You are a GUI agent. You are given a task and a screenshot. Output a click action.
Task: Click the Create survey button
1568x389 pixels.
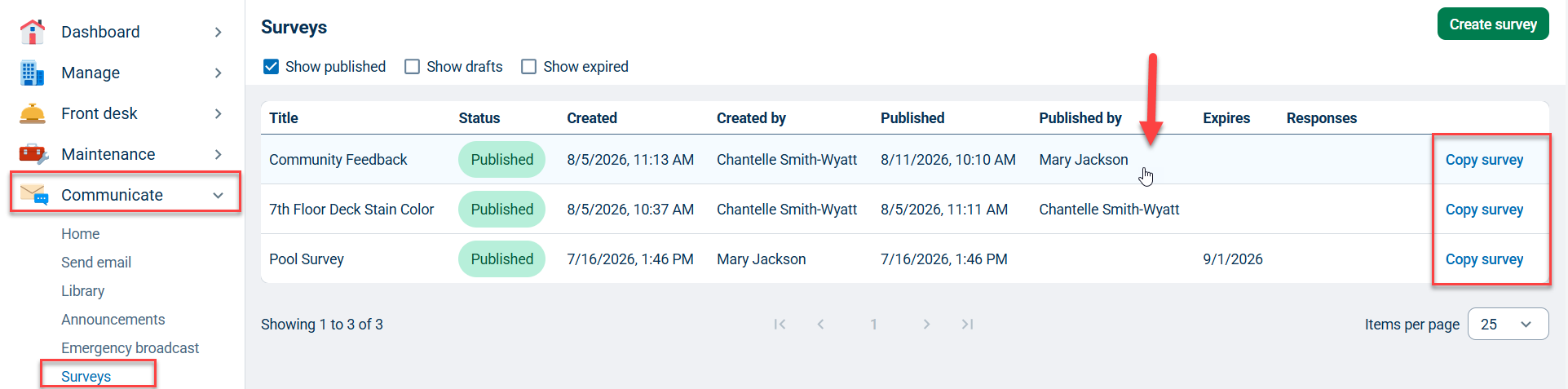click(1493, 24)
